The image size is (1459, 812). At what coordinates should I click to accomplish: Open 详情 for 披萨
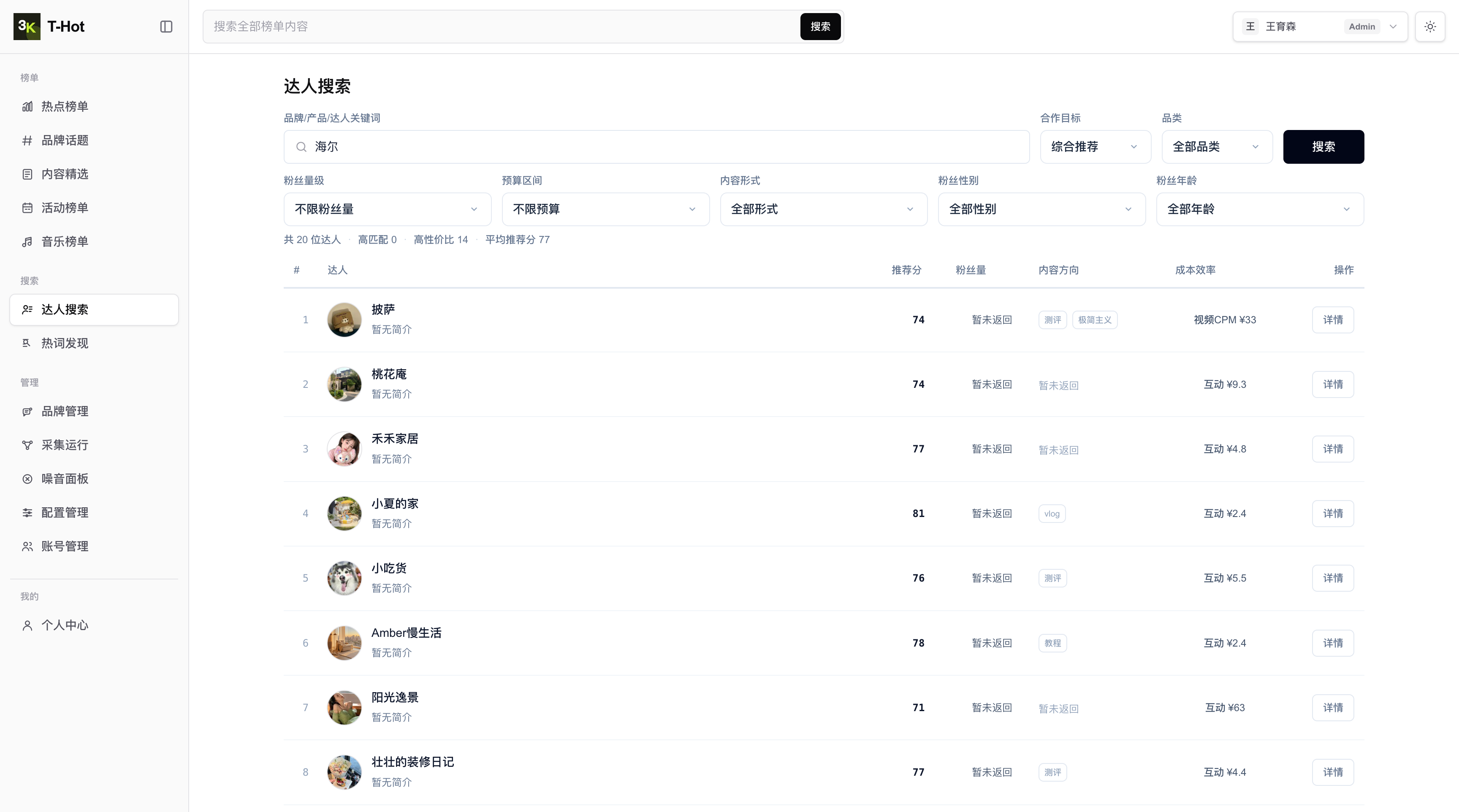coord(1333,320)
